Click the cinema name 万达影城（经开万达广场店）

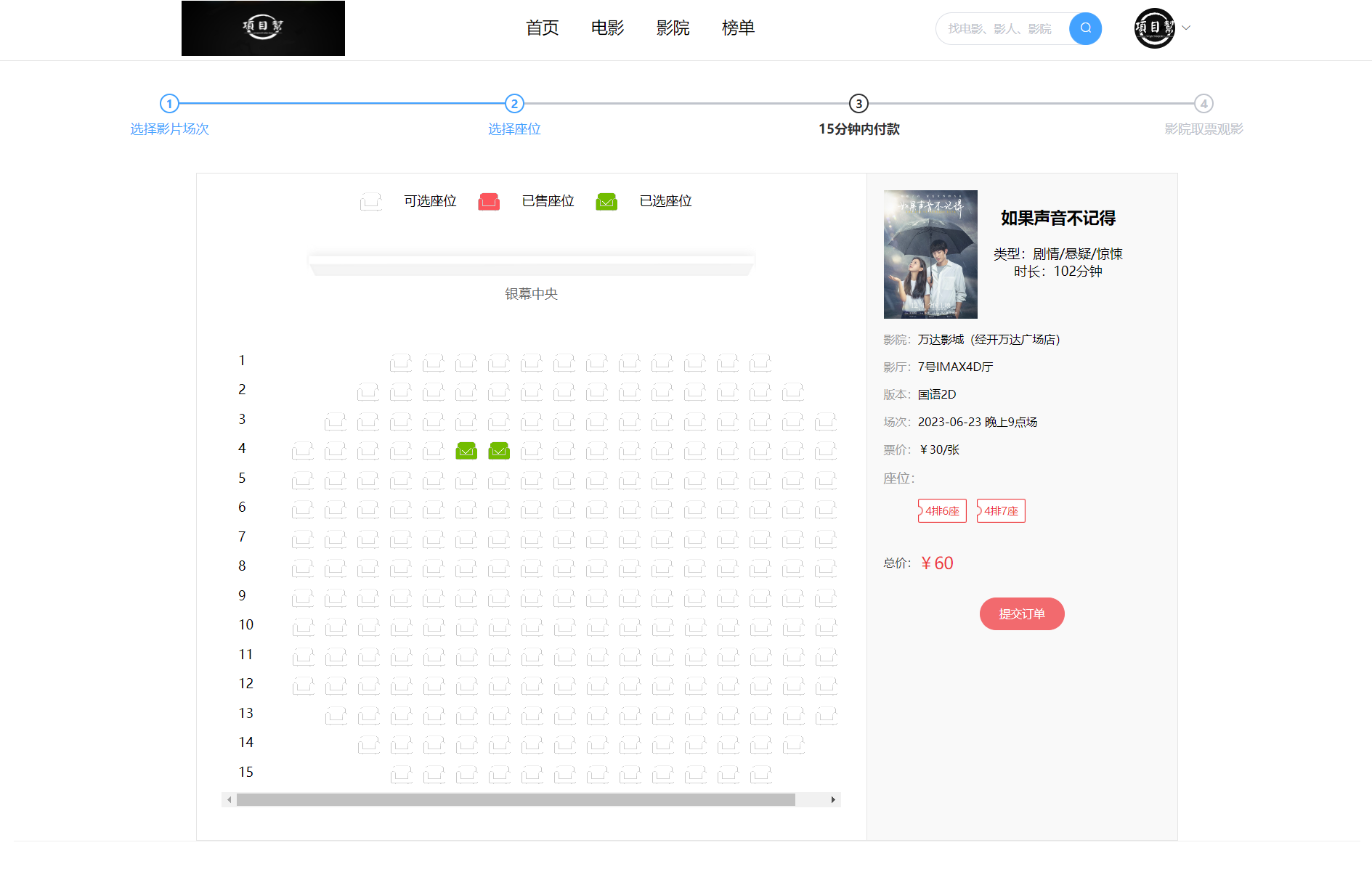989,339
